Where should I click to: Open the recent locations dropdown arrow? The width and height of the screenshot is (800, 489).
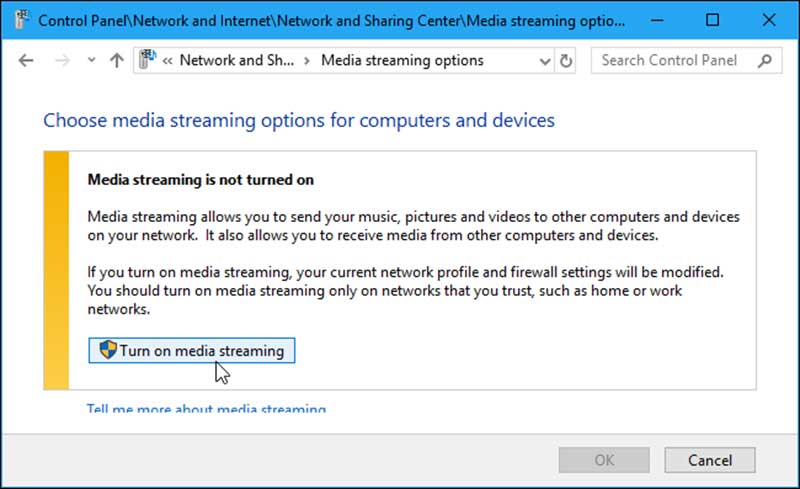(91, 61)
